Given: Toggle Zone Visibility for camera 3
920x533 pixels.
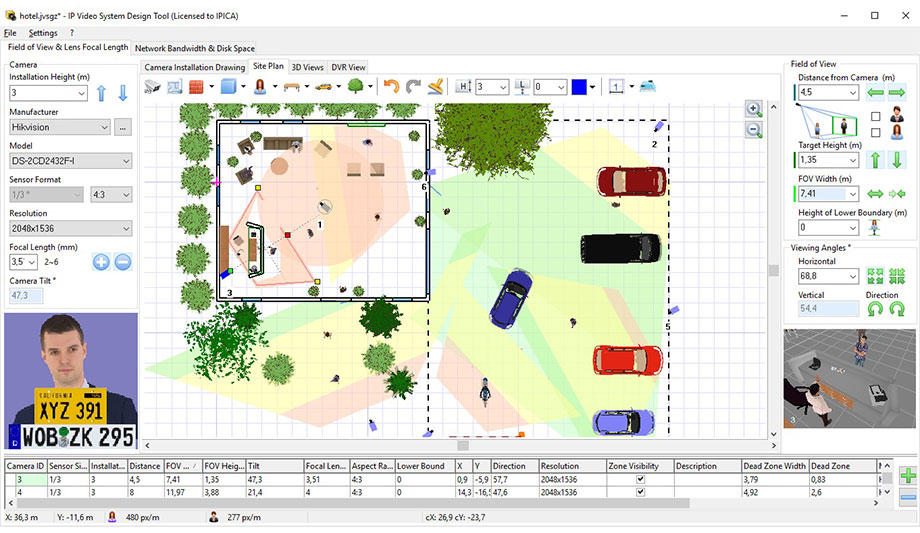Looking at the screenshot, I should coord(640,479).
